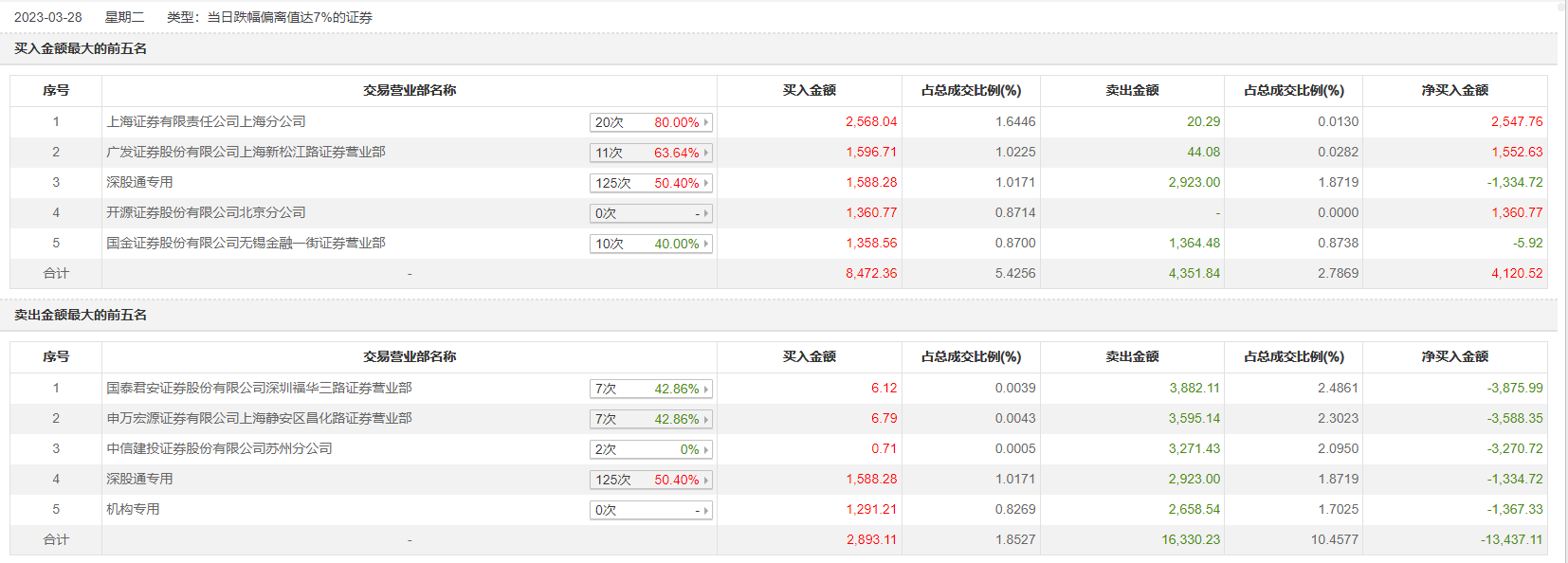Expand the 10次 40.00% box for 国金证券
Viewport: 1568px width, 563px height.
650,244
